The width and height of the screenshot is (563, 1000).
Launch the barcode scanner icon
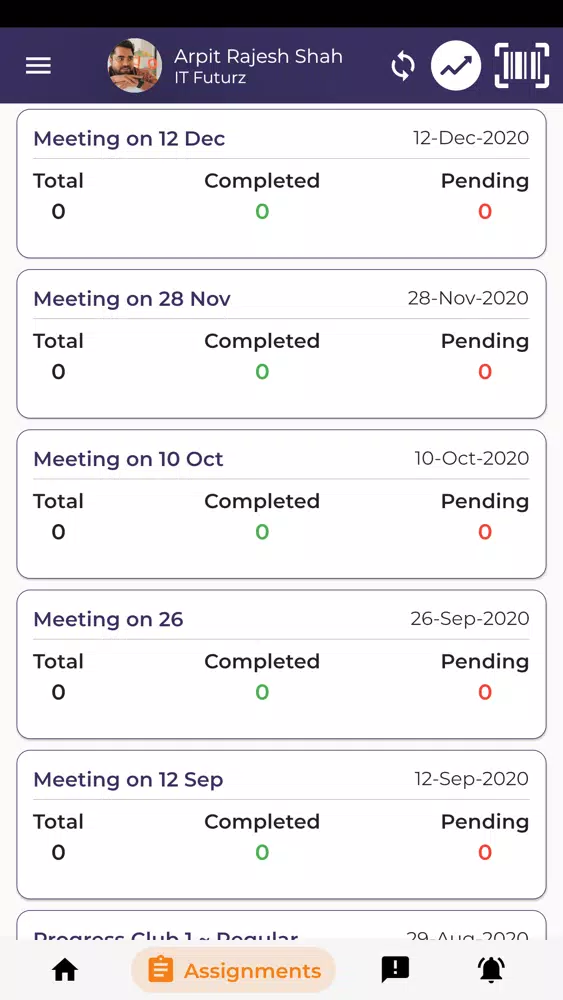(522, 66)
